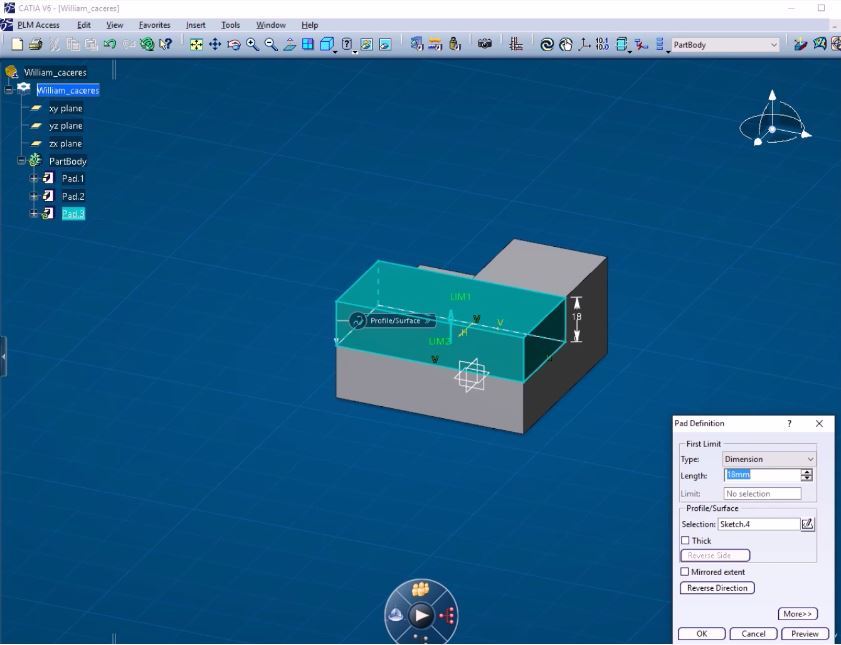This screenshot has height=645, width=841.
Task: Open the PartBody selector dropdown
Action: pos(774,45)
